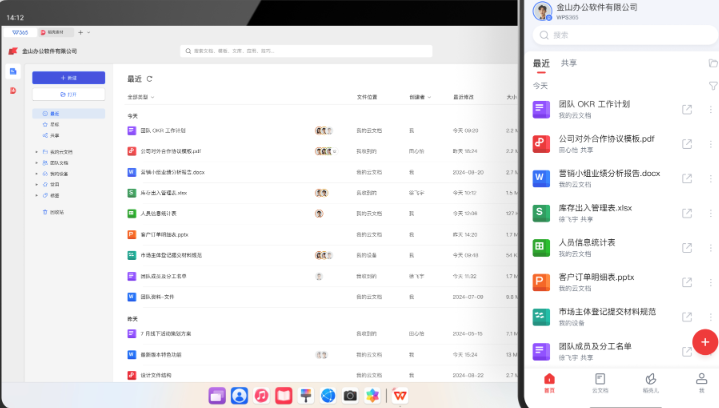Viewport: 719px width, 408px height.
Task: Click the blue New (+) button in desktop sidebar
Action: 68,77
